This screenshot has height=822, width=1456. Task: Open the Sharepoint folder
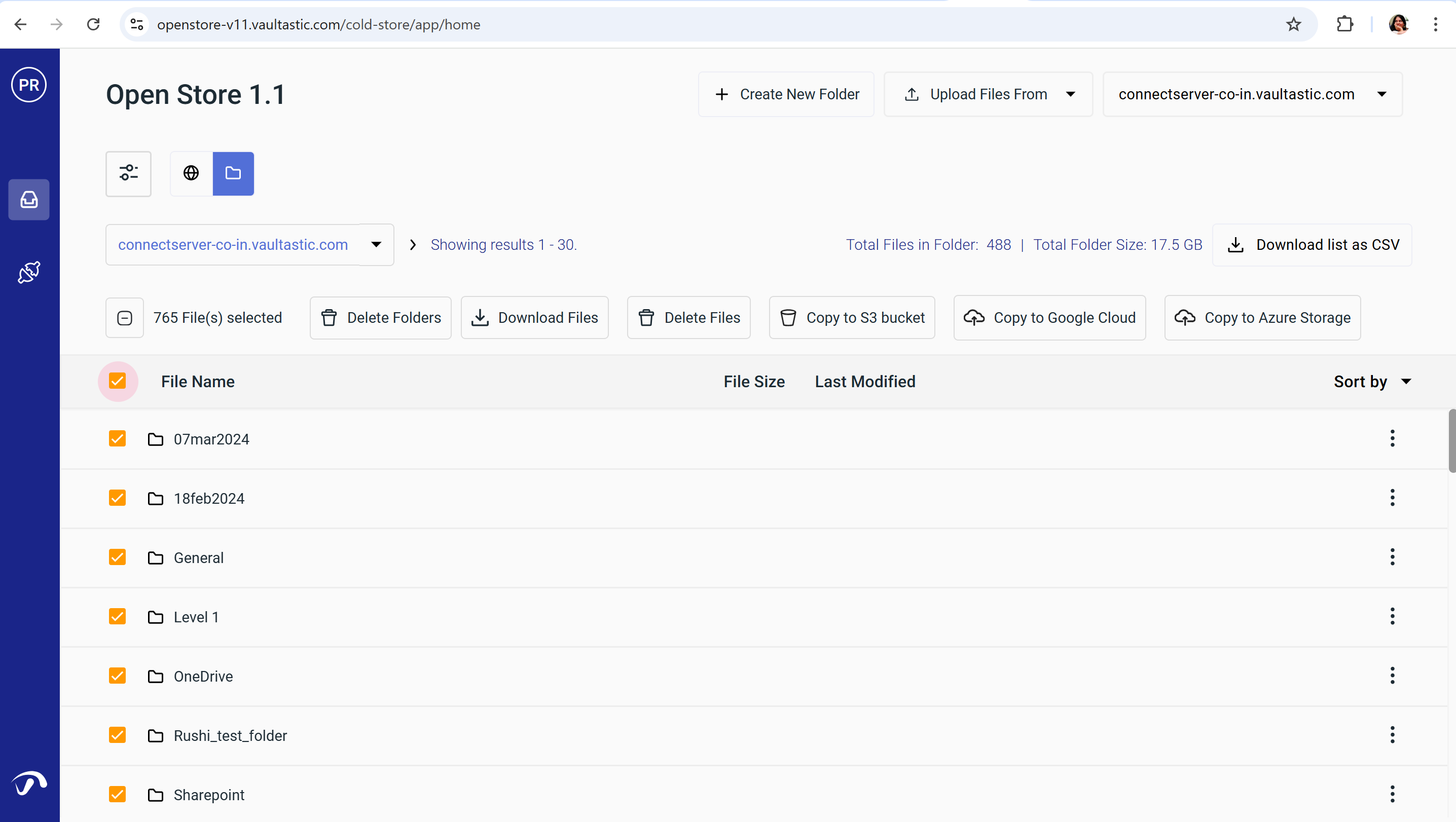pos(208,795)
